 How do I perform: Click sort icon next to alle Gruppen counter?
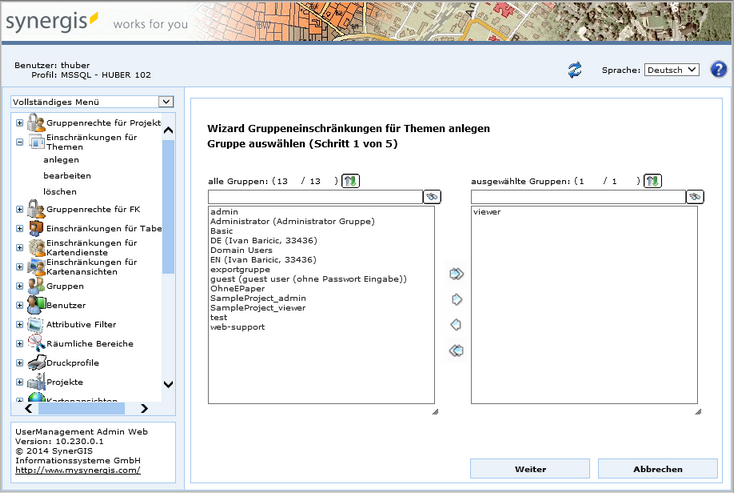pos(349,181)
